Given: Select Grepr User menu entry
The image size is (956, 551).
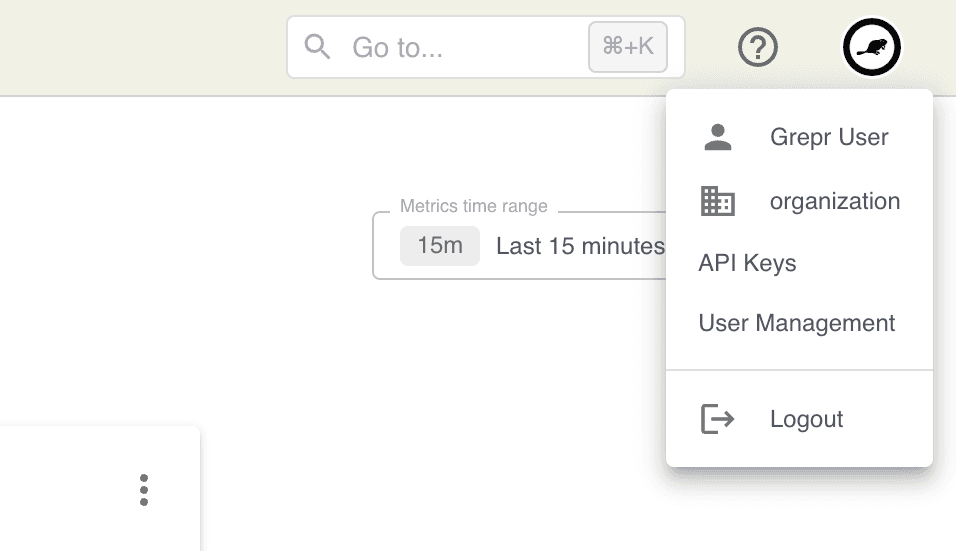Looking at the screenshot, I should [799, 137].
